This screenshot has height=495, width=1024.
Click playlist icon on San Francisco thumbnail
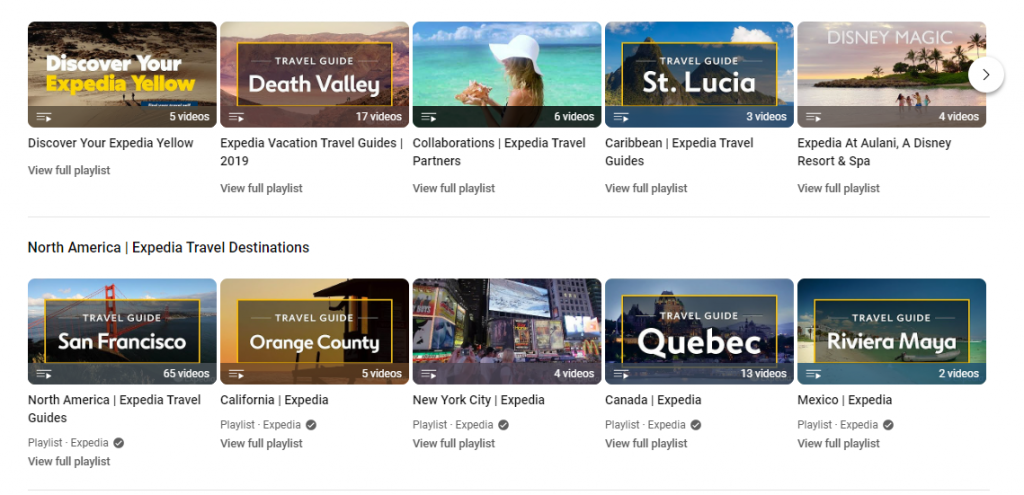(x=44, y=374)
